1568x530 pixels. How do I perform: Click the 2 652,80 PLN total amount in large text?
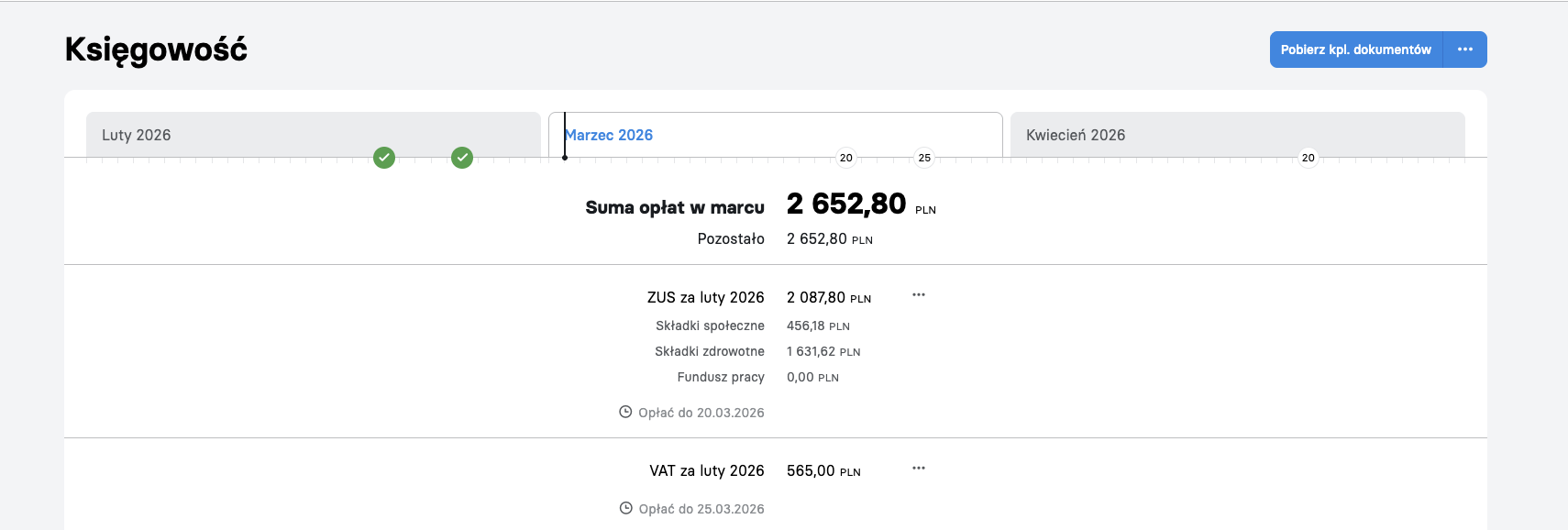(x=861, y=204)
